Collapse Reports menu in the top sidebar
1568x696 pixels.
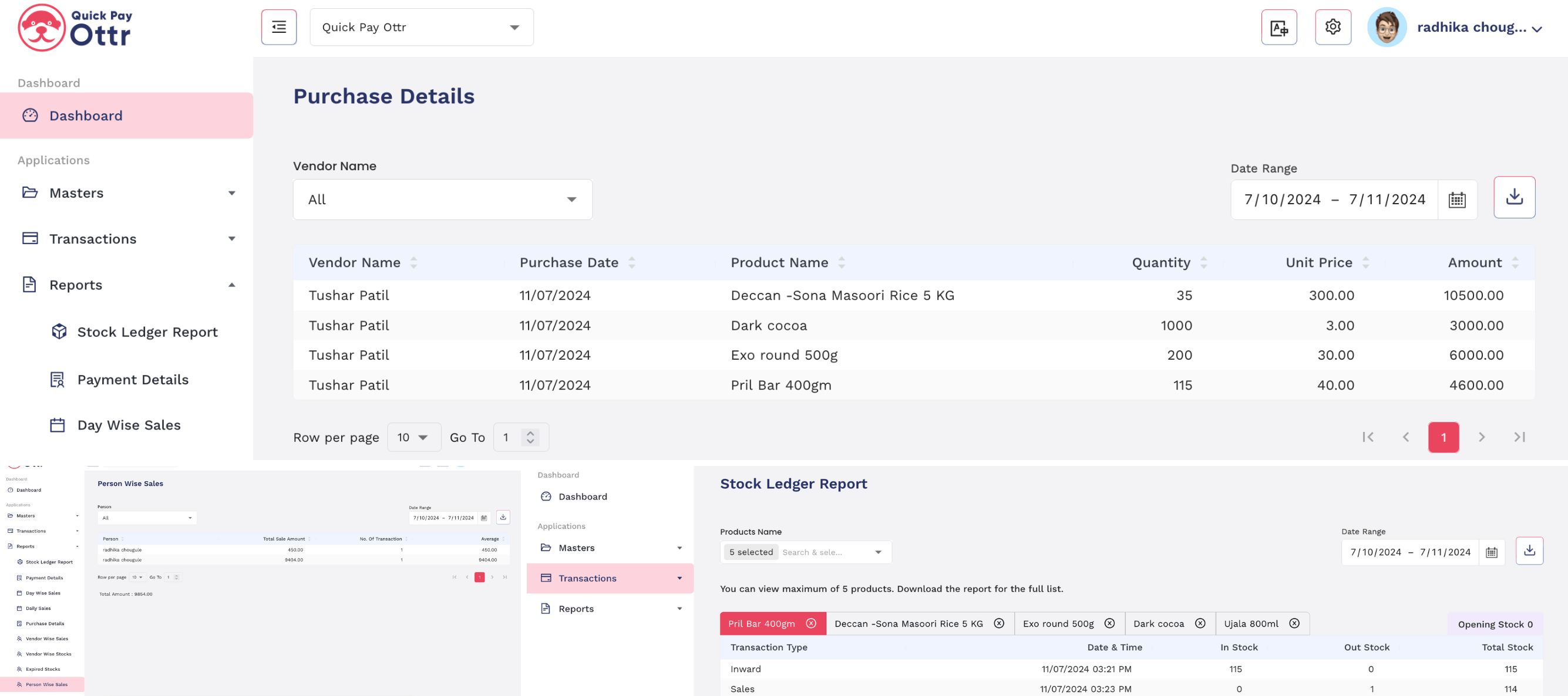point(127,285)
